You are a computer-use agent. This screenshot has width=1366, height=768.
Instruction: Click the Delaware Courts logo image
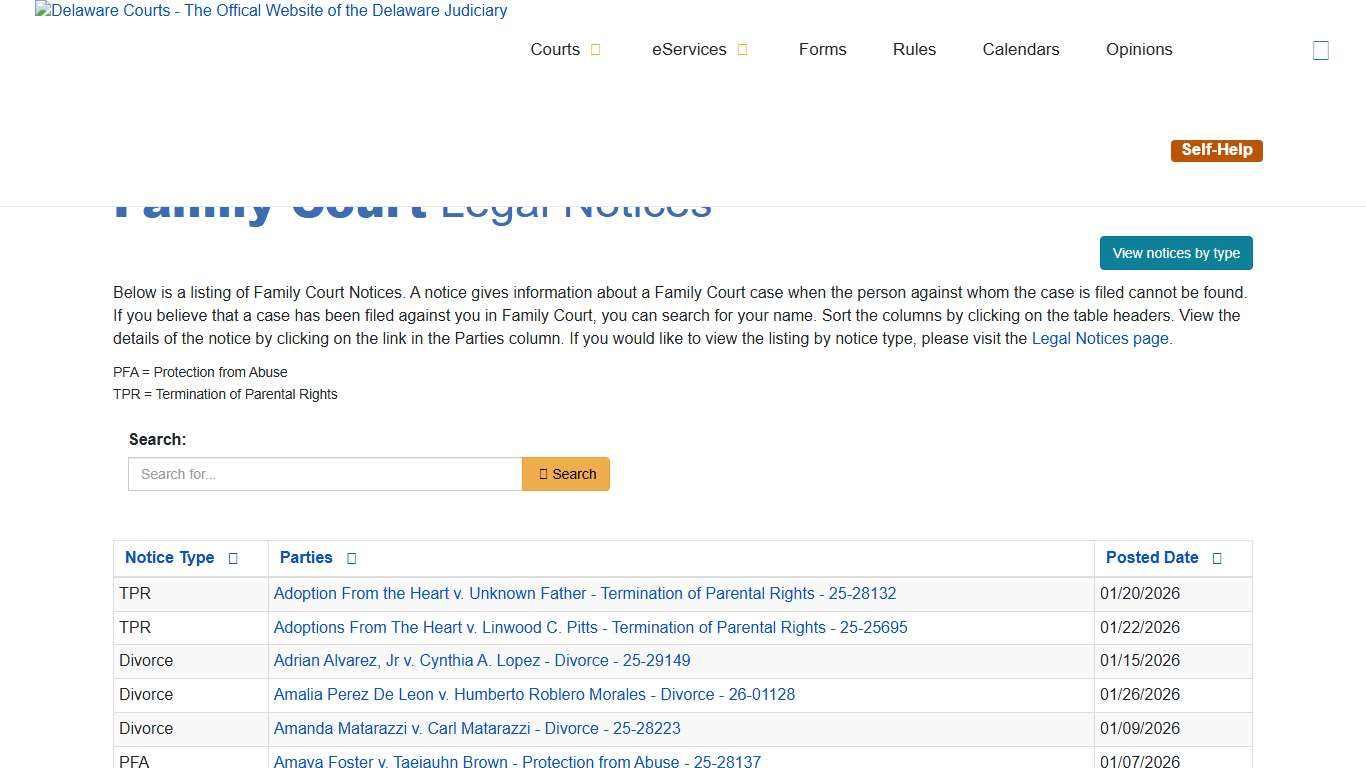pos(270,11)
